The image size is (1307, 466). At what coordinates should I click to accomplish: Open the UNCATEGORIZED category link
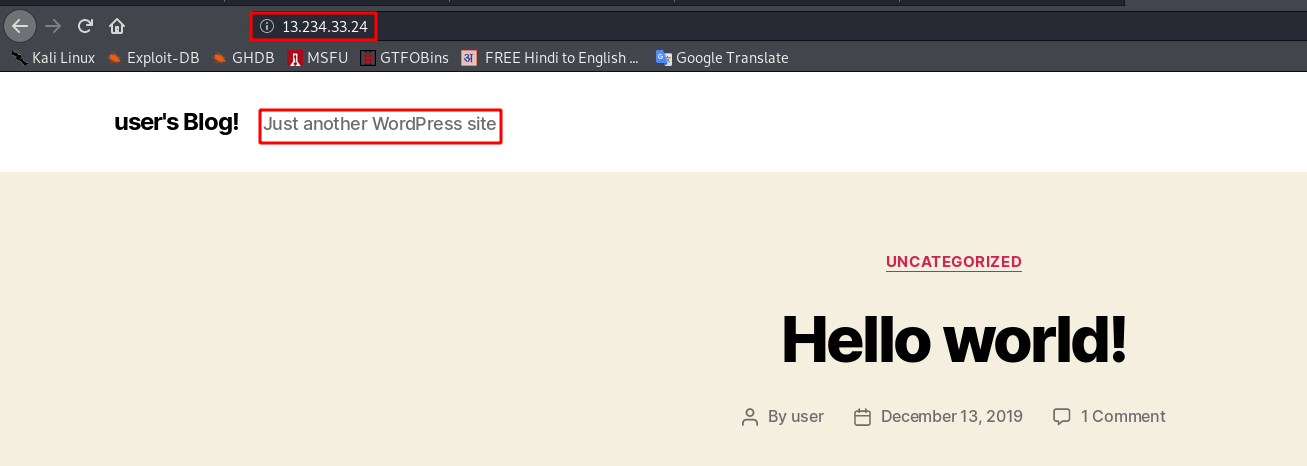pyautogui.click(x=954, y=262)
